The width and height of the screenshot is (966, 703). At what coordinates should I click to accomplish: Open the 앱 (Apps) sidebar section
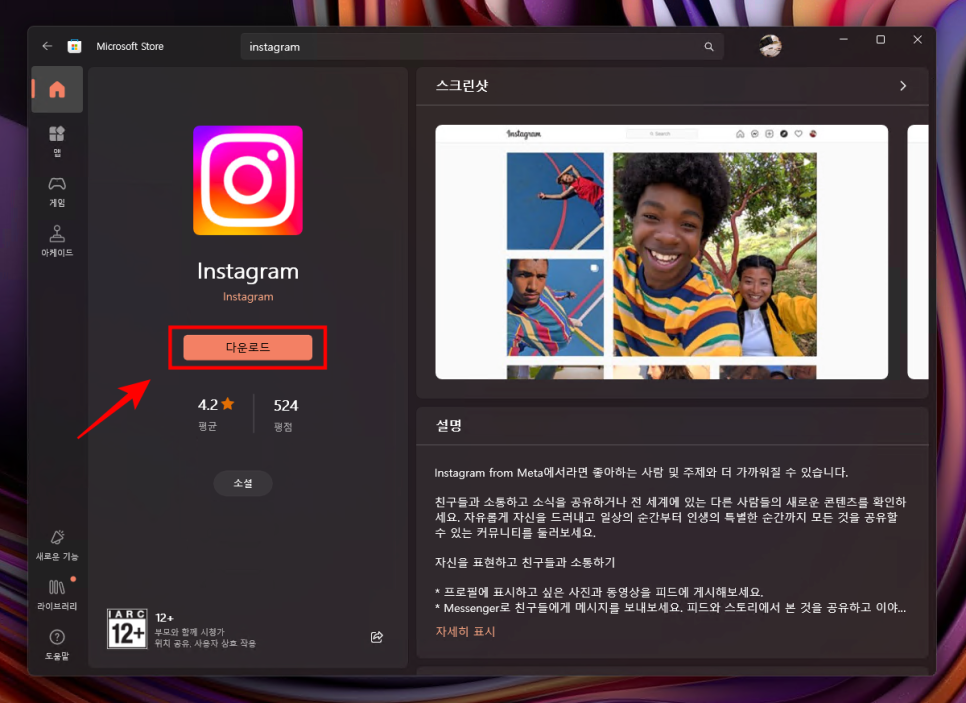coord(57,141)
